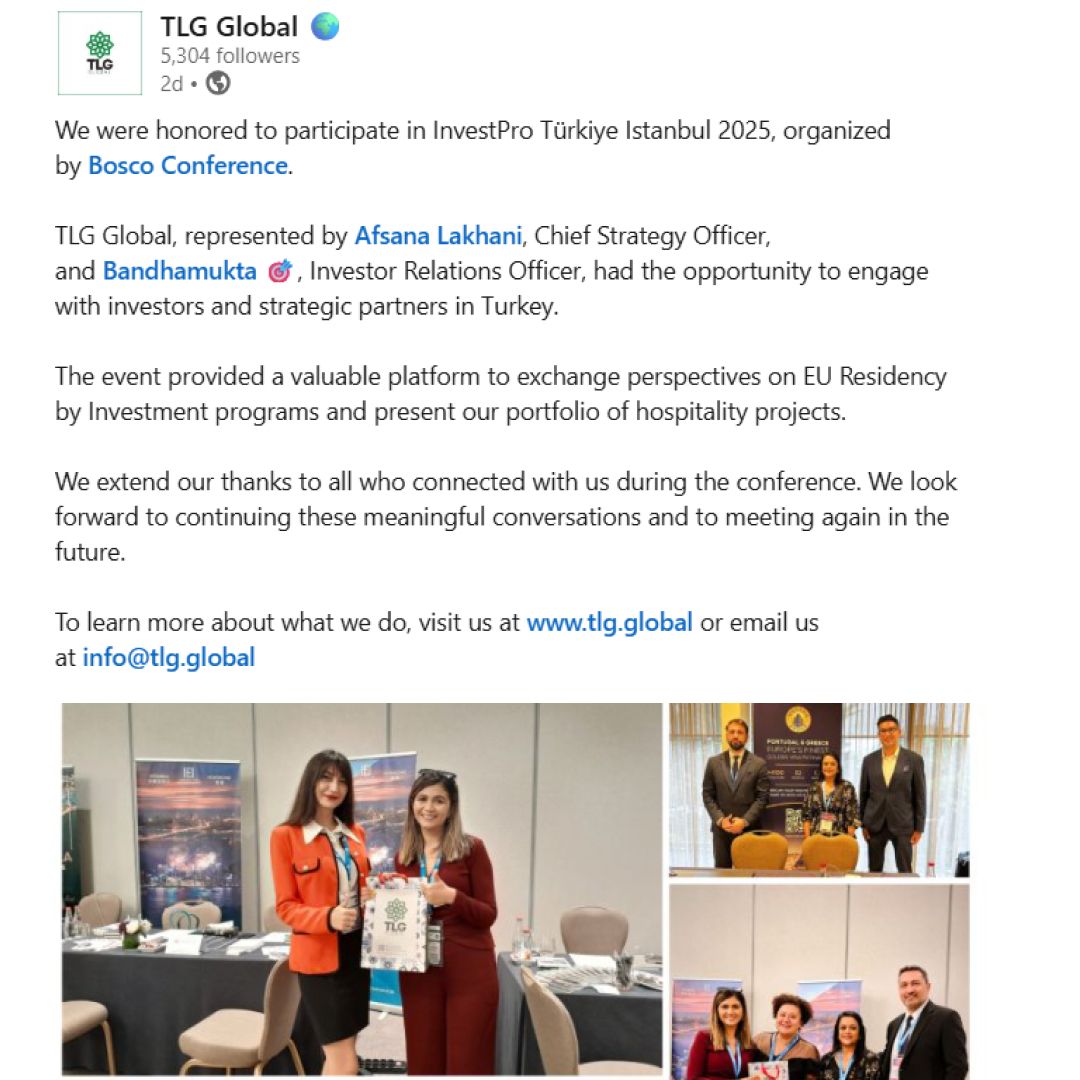Click the info@tlg.global email link
Screen dimensions: 1080x1080
tap(169, 657)
